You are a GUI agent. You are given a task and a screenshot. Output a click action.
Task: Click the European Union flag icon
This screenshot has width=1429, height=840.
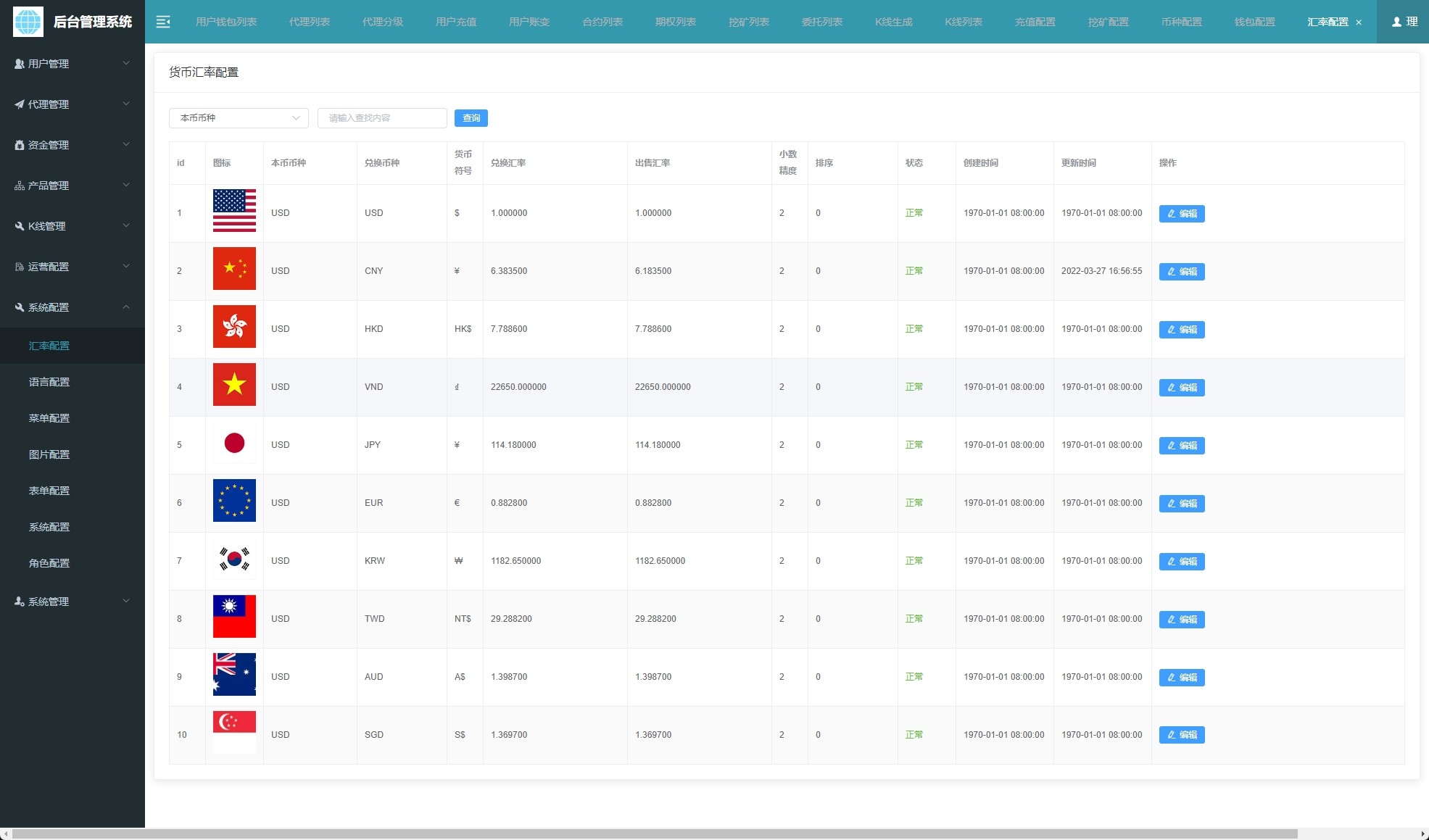coord(234,501)
